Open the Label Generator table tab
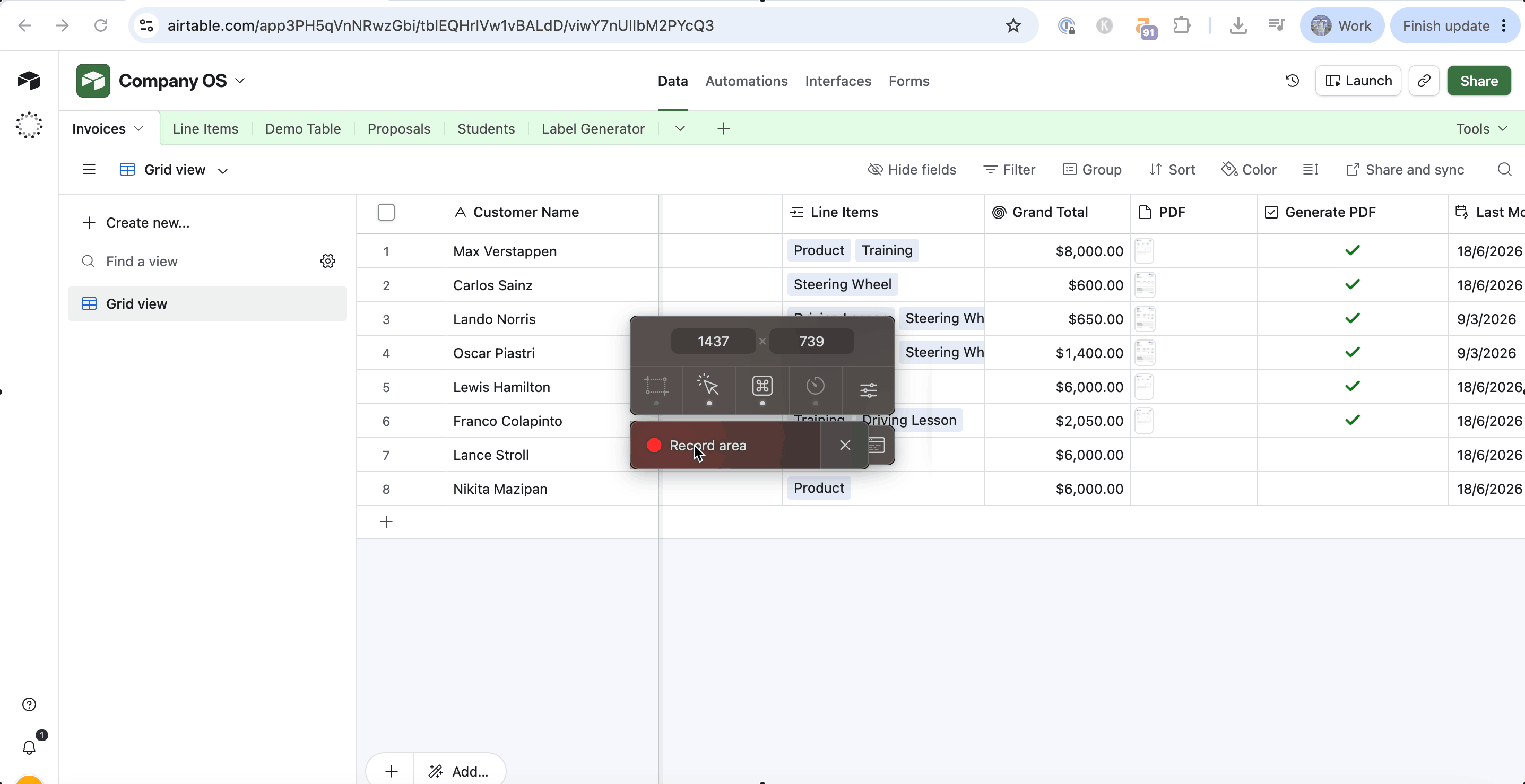The image size is (1525, 784). click(593, 128)
